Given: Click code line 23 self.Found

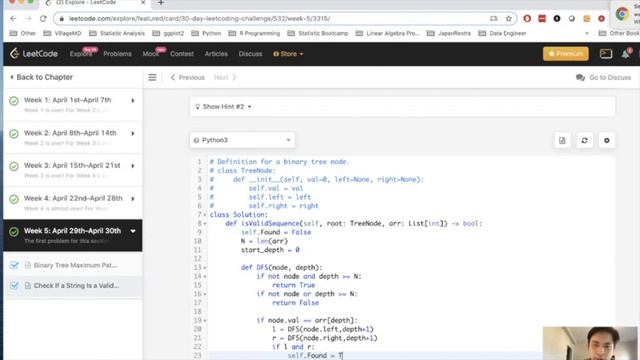Looking at the screenshot, I should click(x=315, y=356).
